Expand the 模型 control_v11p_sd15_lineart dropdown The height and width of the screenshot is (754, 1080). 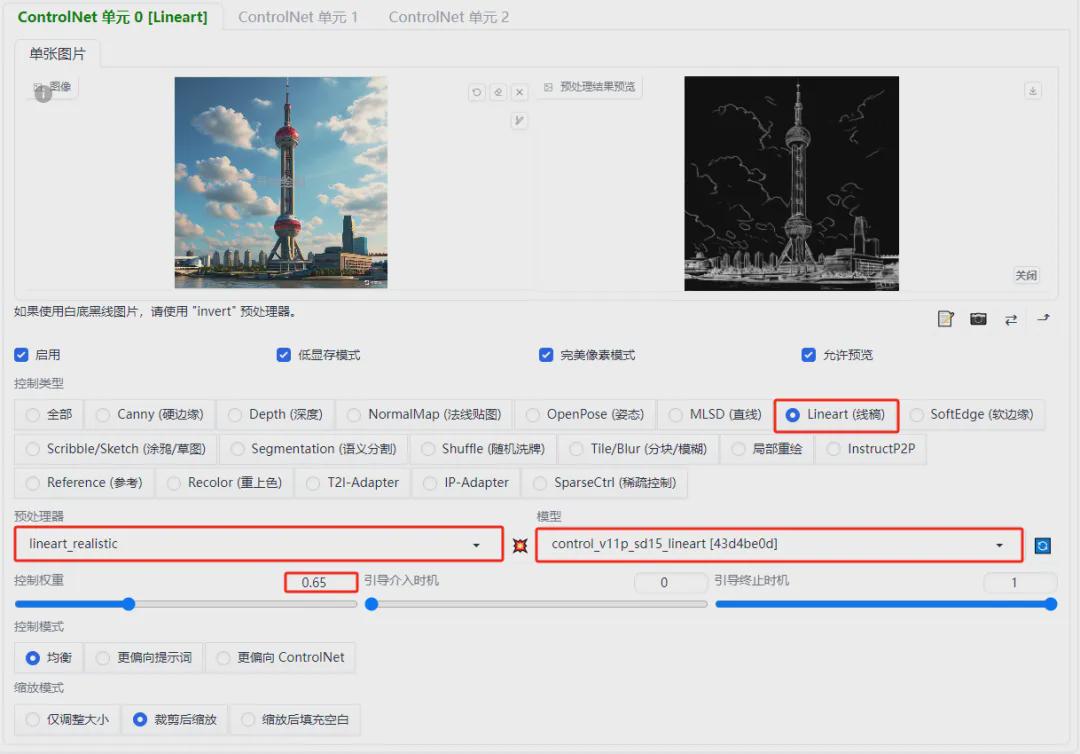778,544
